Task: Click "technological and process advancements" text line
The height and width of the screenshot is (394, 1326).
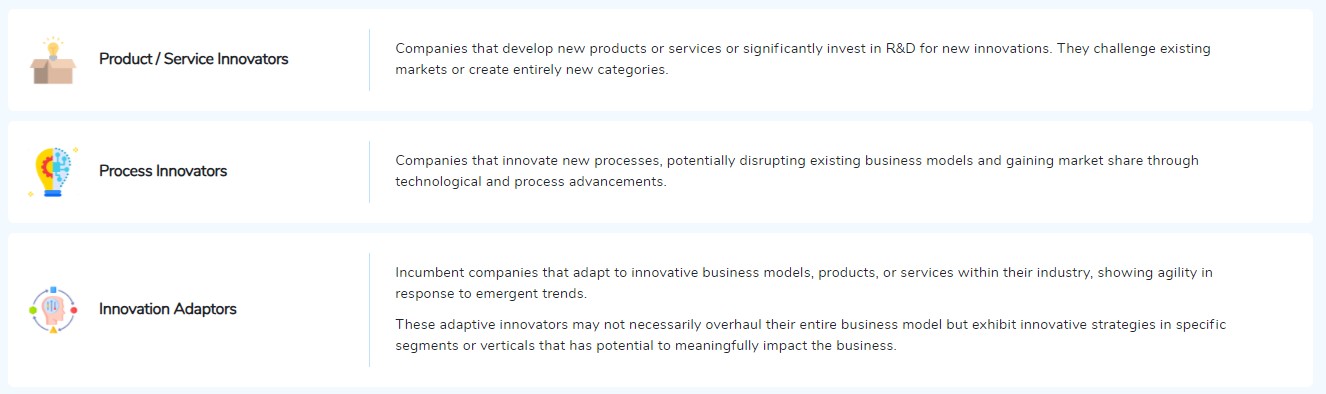Action: 530,182
